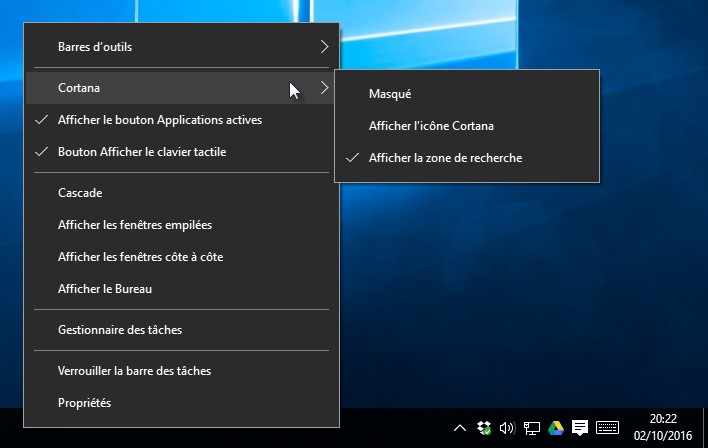Select Afficher les fenêtres côte à côte
Screen dimensions: 708x448
tap(140, 257)
